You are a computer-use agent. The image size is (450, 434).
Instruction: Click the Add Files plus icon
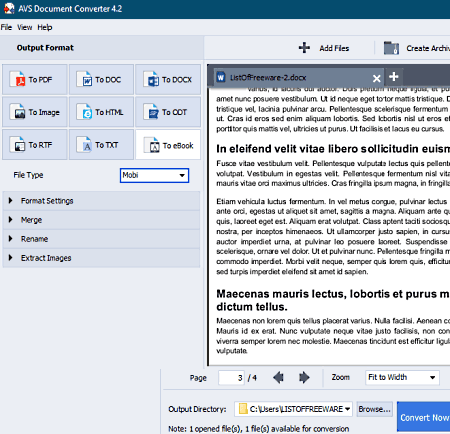point(304,48)
